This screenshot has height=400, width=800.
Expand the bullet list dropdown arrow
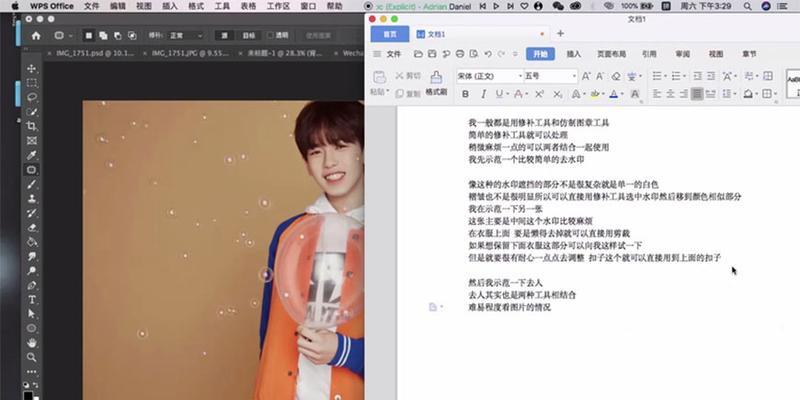tap(667, 77)
